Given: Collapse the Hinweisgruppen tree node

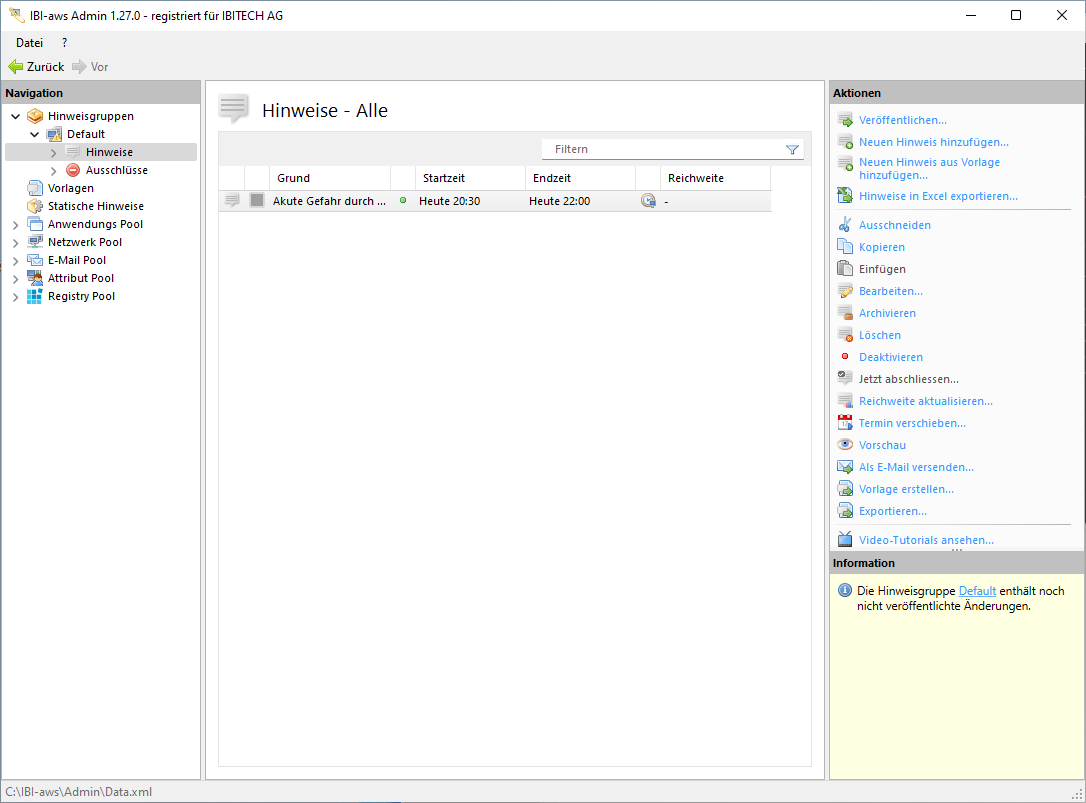Looking at the screenshot, I should click(x=15, y=116).
